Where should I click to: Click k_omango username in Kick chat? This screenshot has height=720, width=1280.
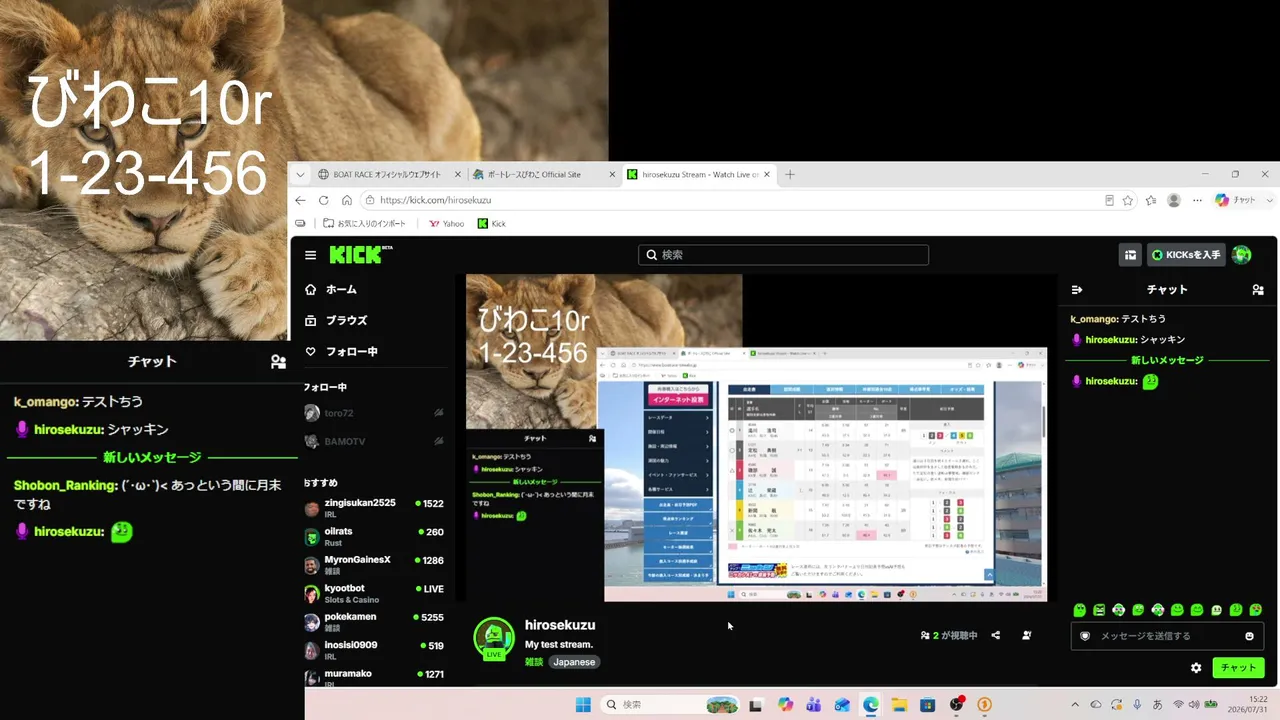pyautogui.click(x=1094, y=319)
